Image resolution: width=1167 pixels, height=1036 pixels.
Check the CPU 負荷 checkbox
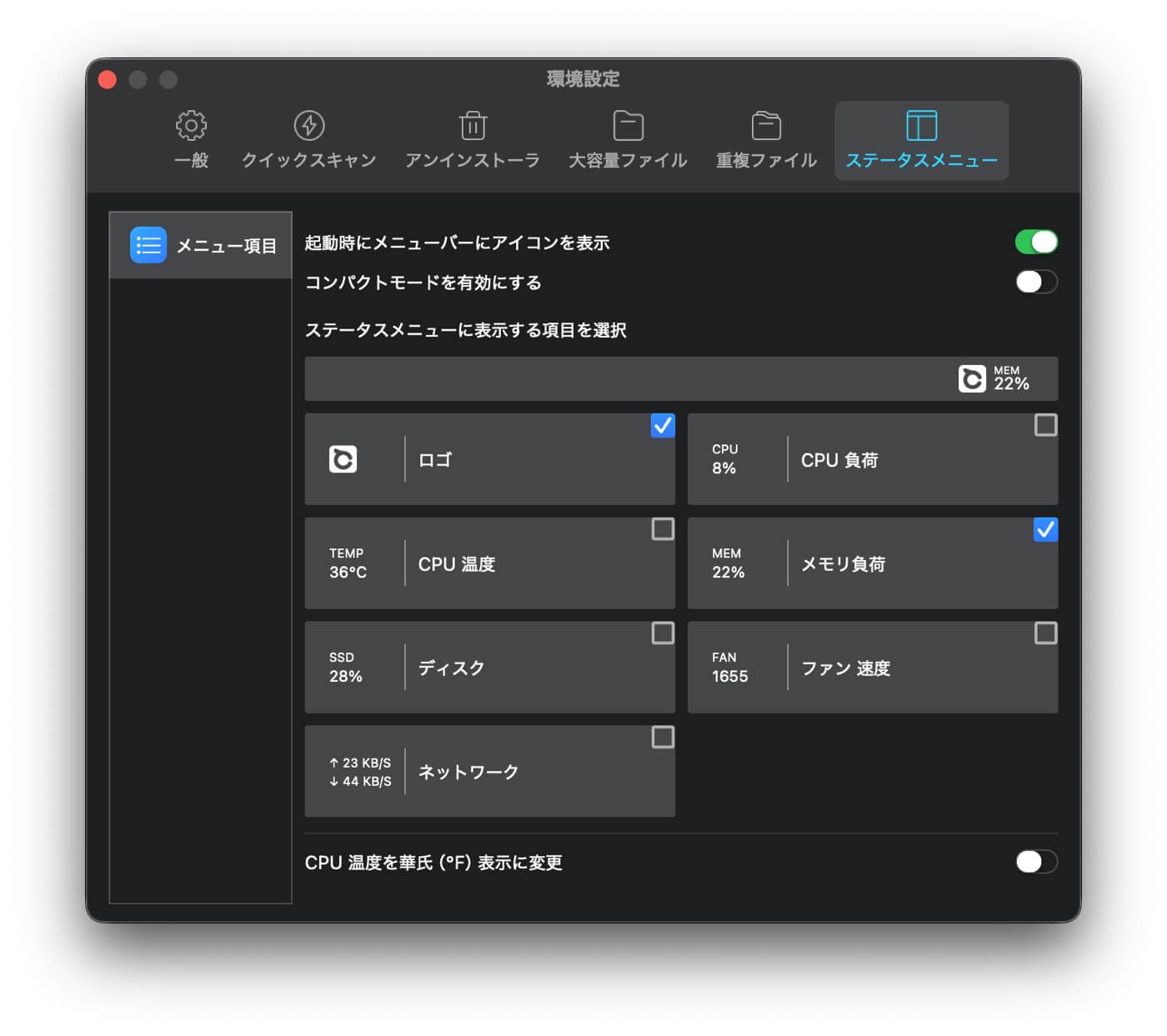tap(1044, 427)
